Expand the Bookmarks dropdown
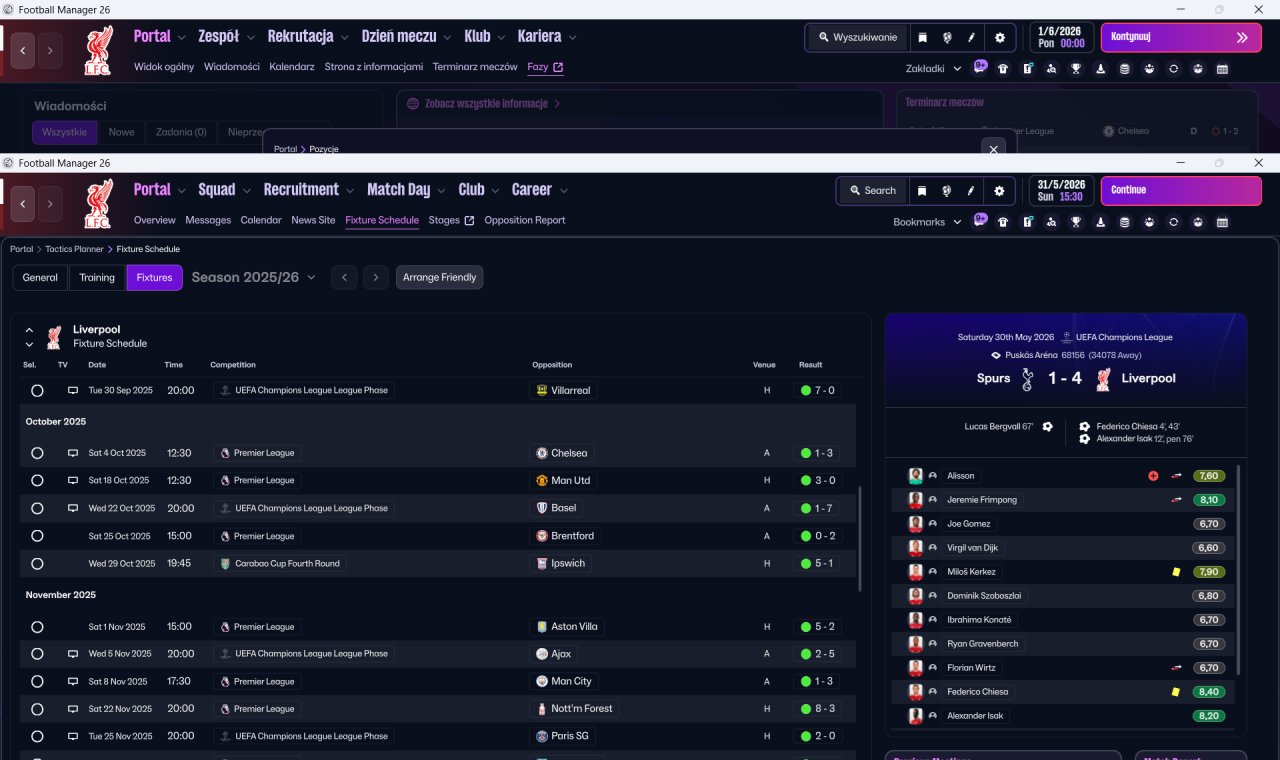This screenshot has height=760, width=1280. [x=927, y=222]
